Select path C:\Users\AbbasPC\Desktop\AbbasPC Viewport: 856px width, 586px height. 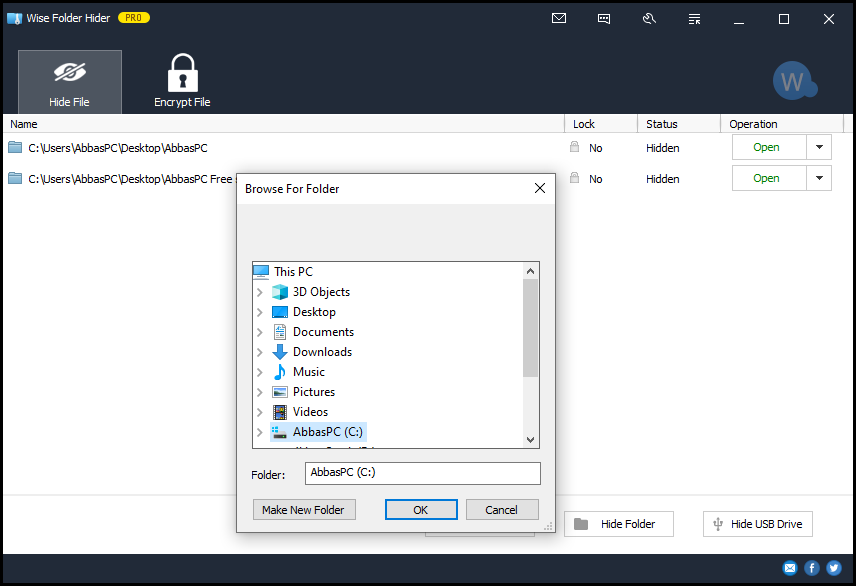tap(118, 148)
